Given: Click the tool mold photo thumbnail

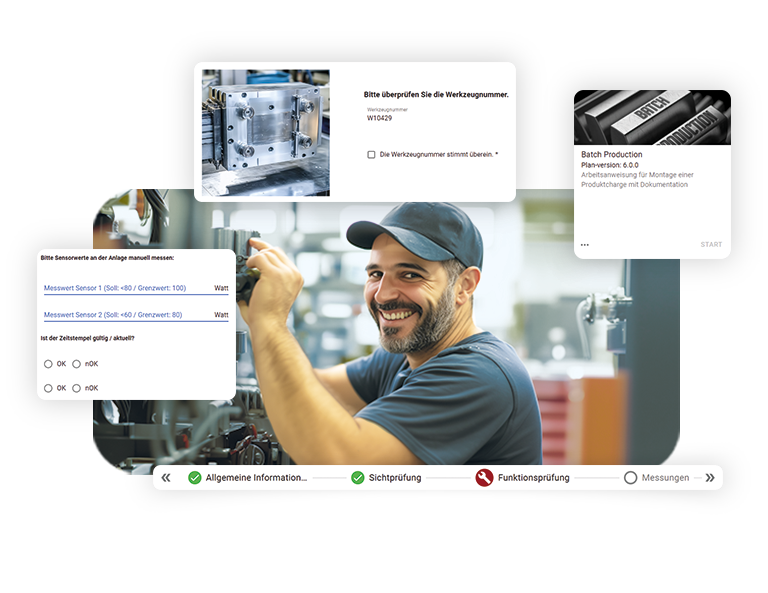Looking at the screenshot, I should coord(265,133).
